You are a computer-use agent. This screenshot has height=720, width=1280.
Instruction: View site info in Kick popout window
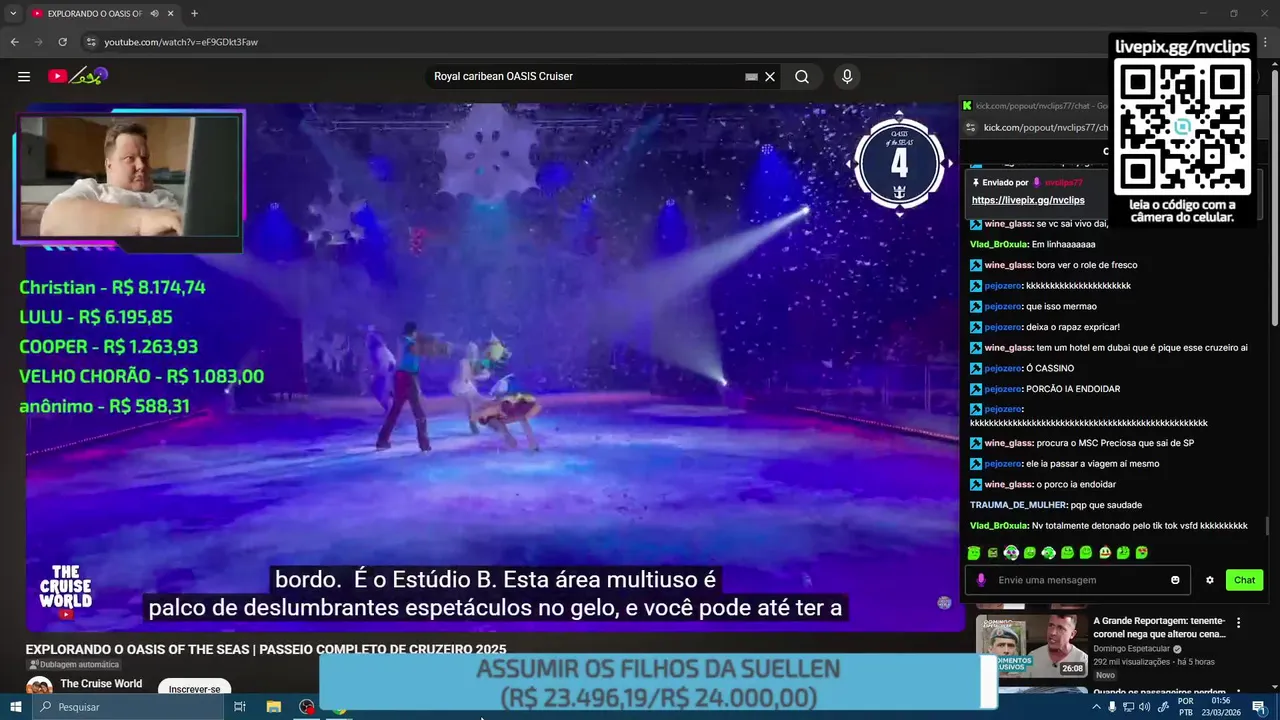(968, 128)
